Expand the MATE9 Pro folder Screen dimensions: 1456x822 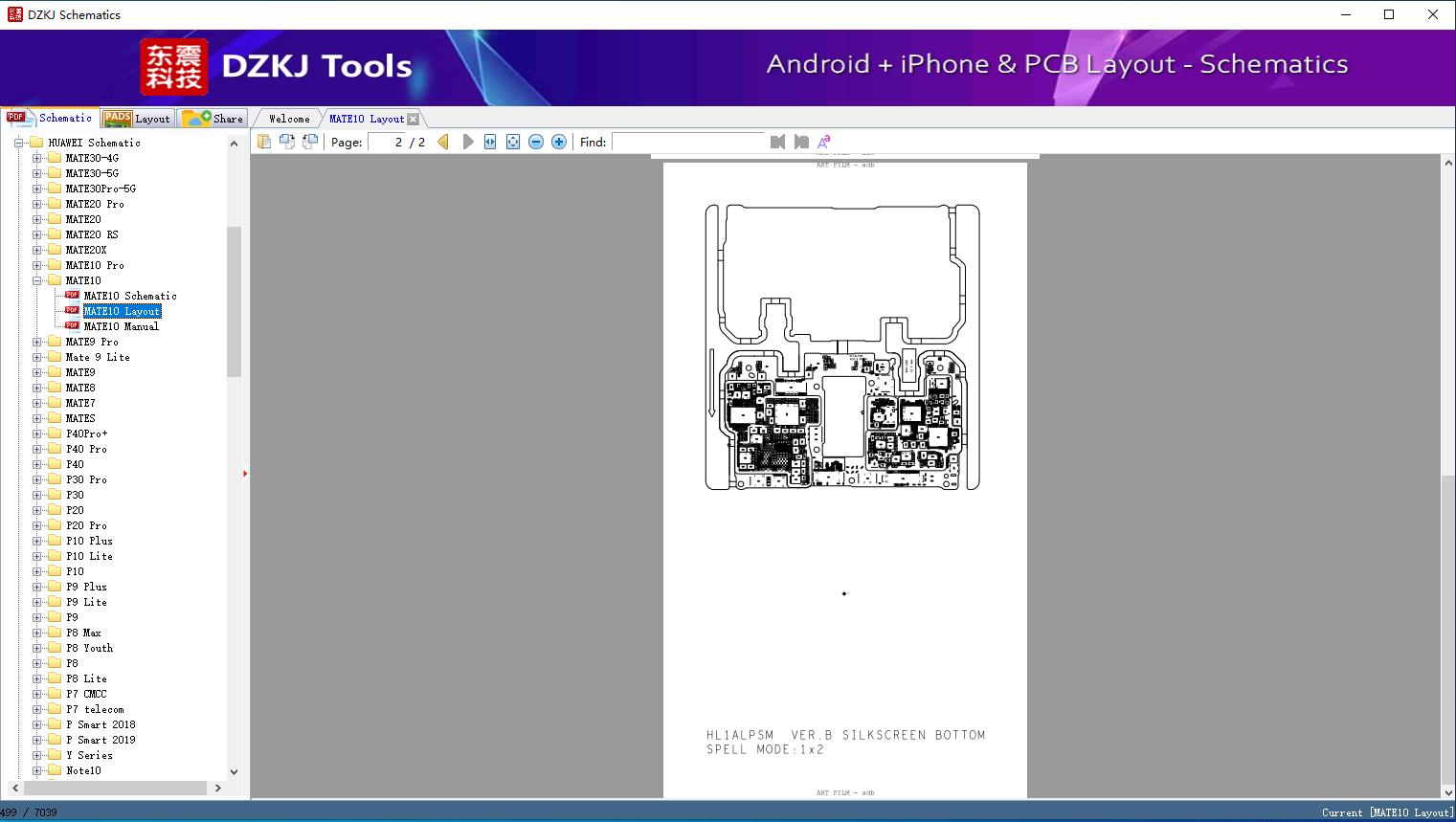click(x=37, y=342)
